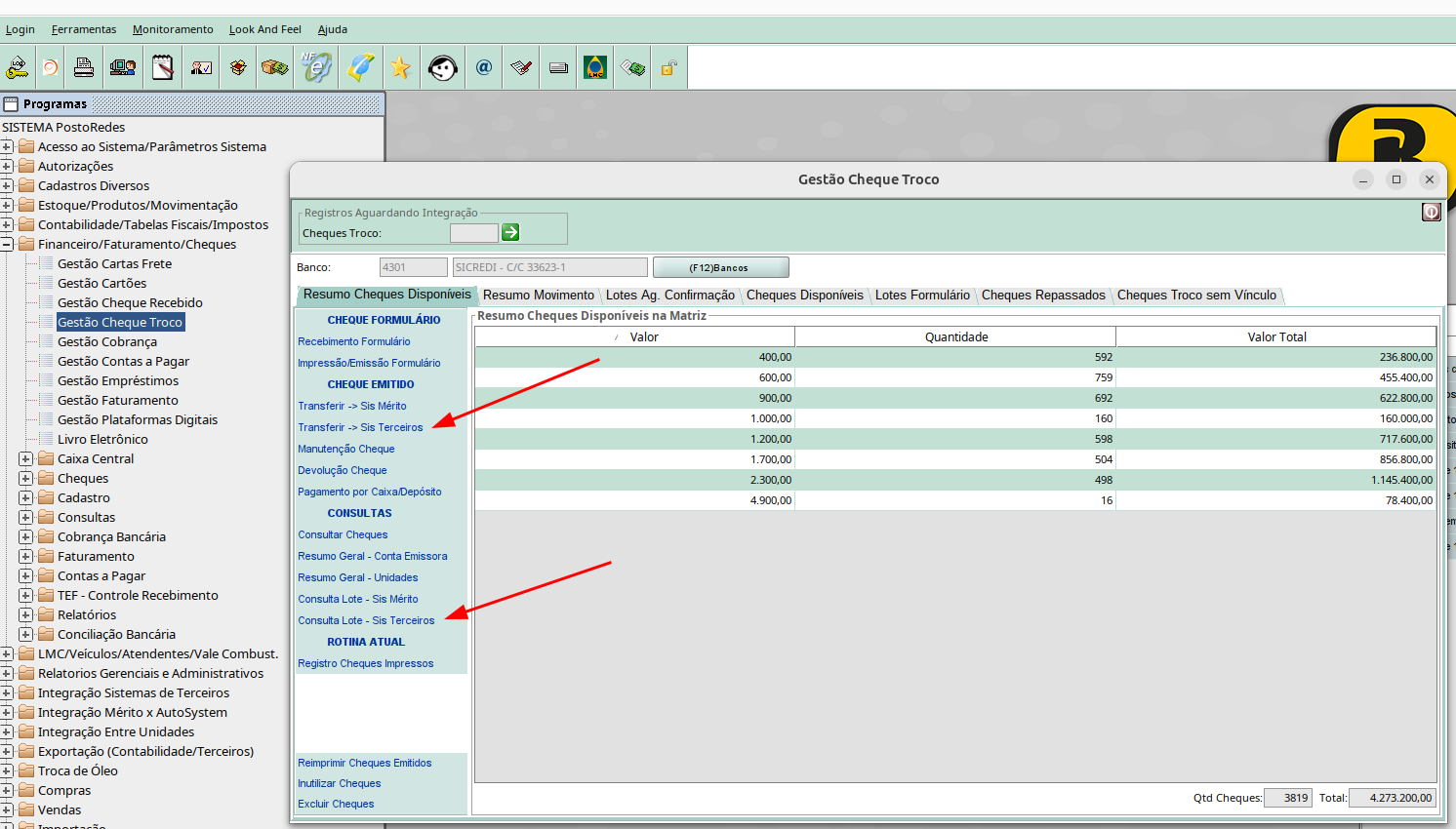This screenshot has height=829, width=1456.
Task: Click the open padlock icon
Action: tap(668, 67)
